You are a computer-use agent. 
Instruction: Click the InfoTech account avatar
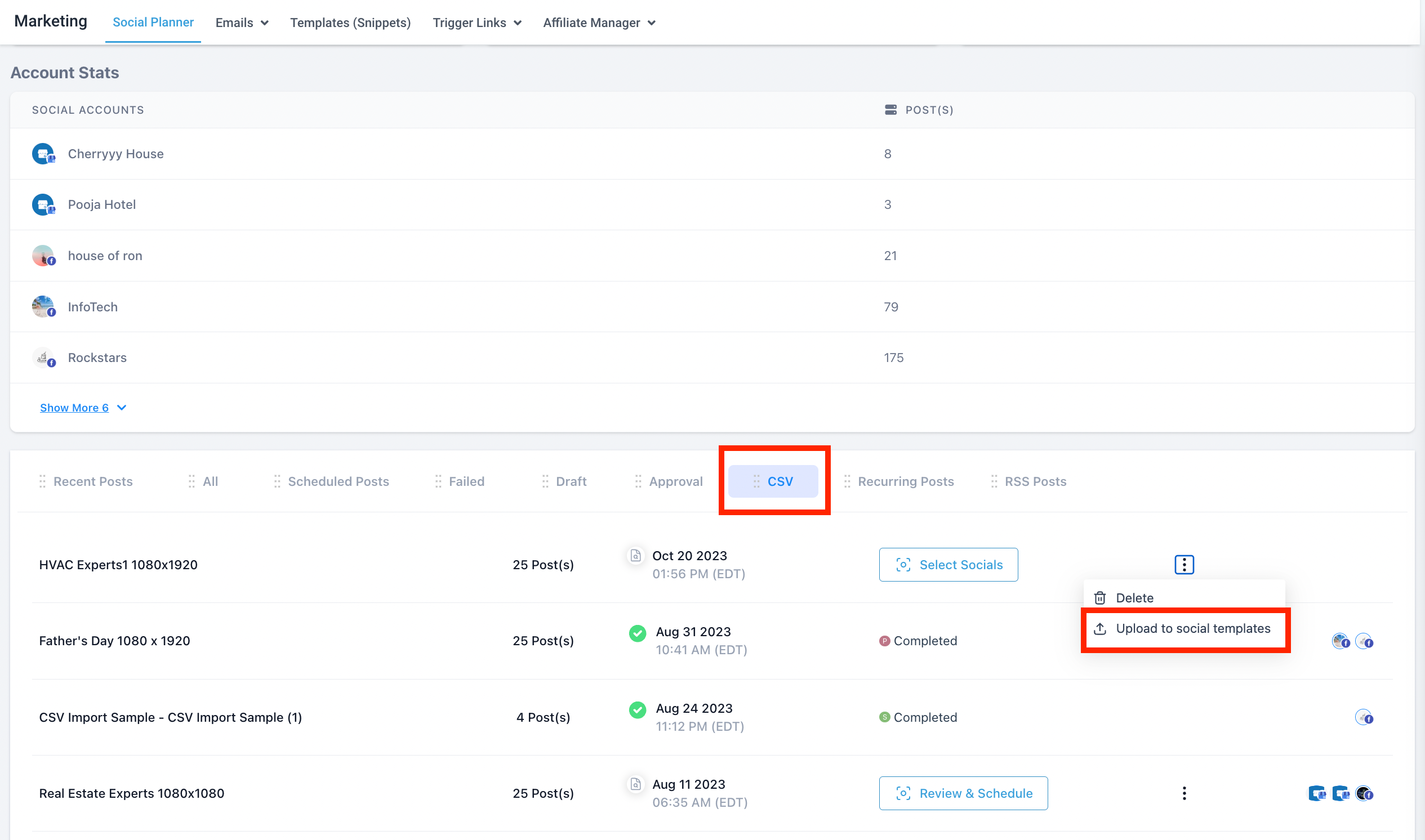tap(43, 307)
